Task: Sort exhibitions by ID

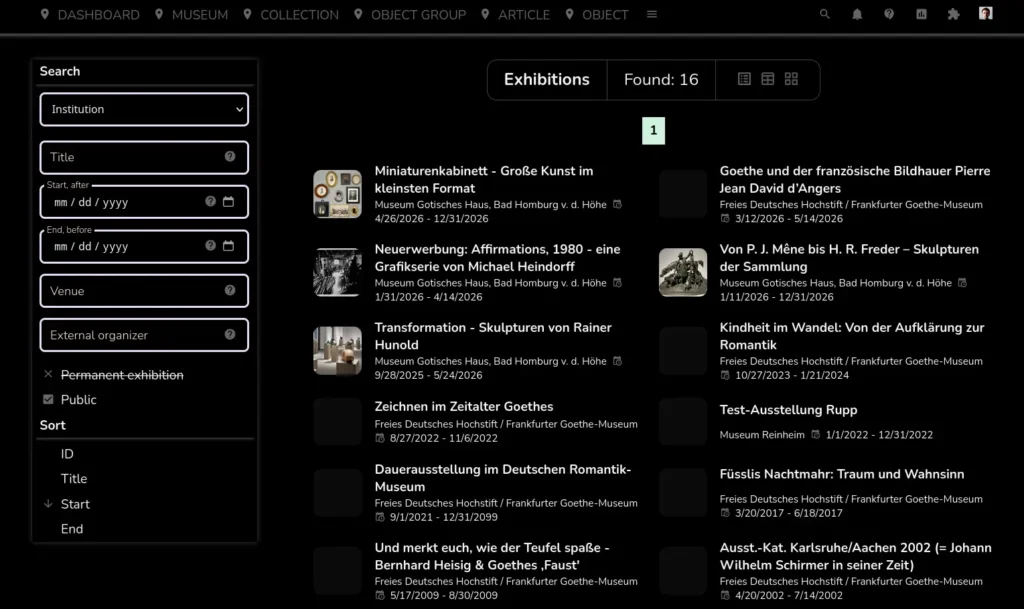Action: [67, 454]
